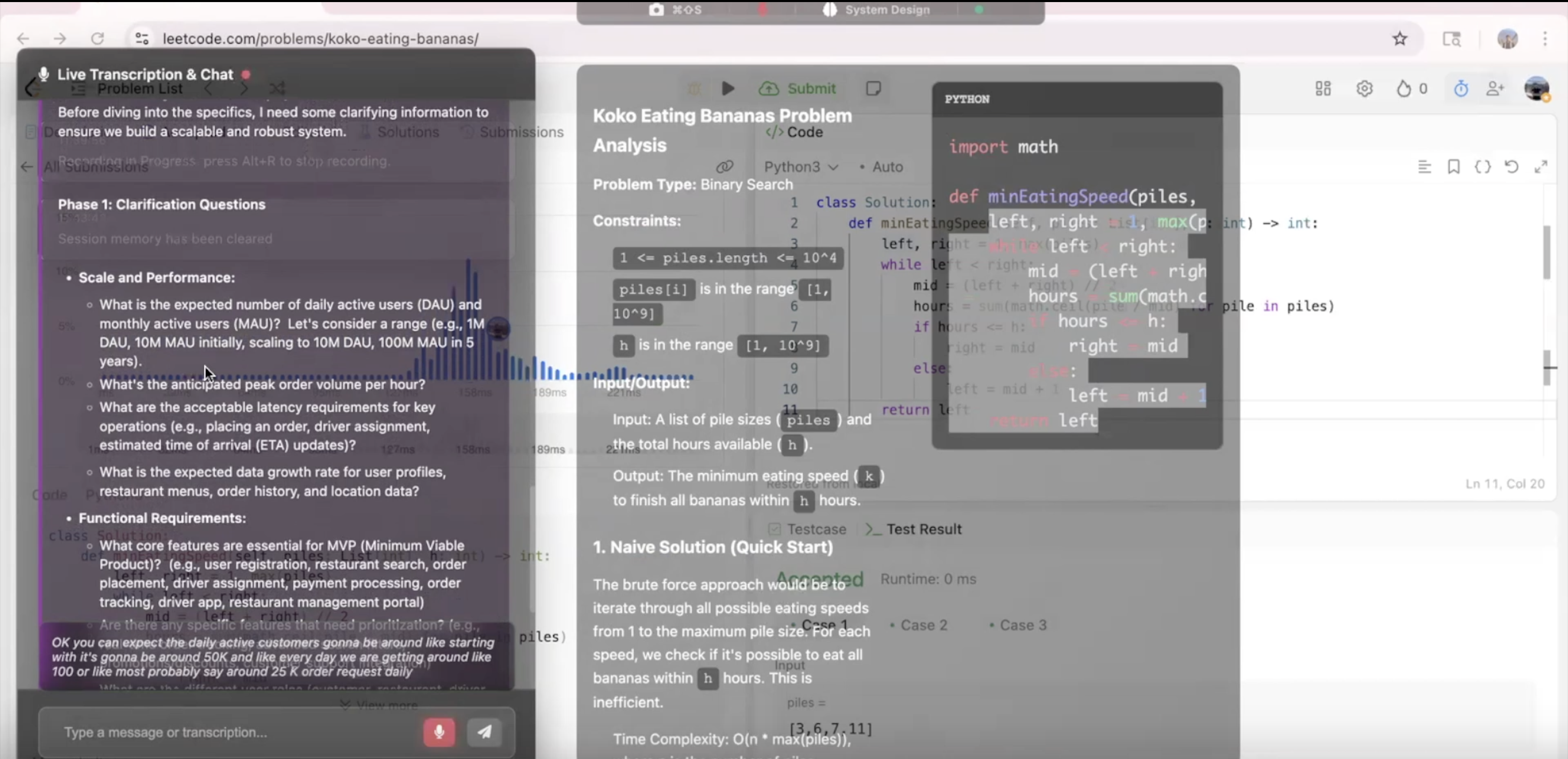Viewport: 1568px width, 759px height.
Task: Select the Case 2 test case
Action: pos(918,625)
